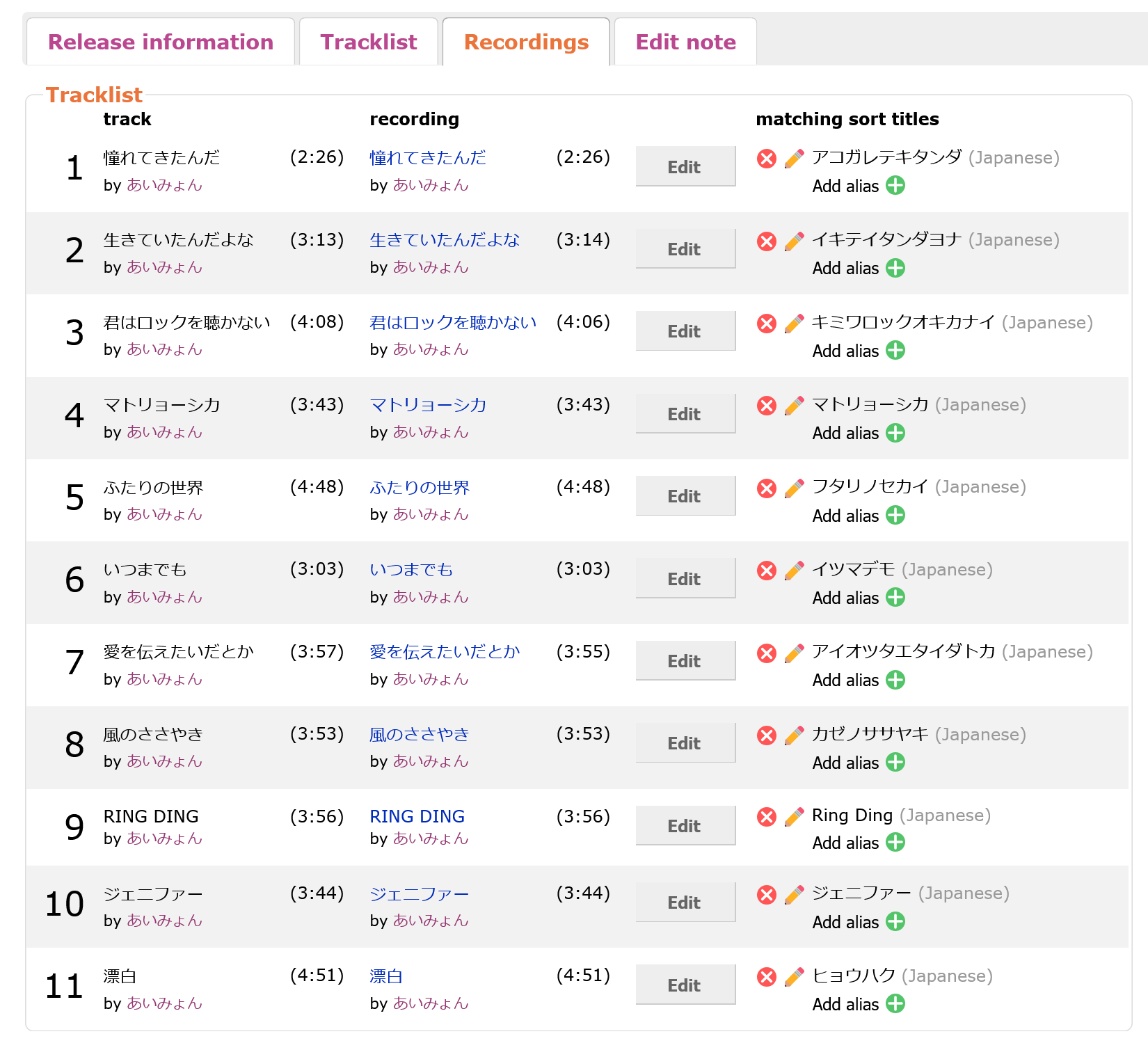Click green plus under Ring Ding alias
The width and height of the screenshot is (1148, 1050).
(895, 843)
